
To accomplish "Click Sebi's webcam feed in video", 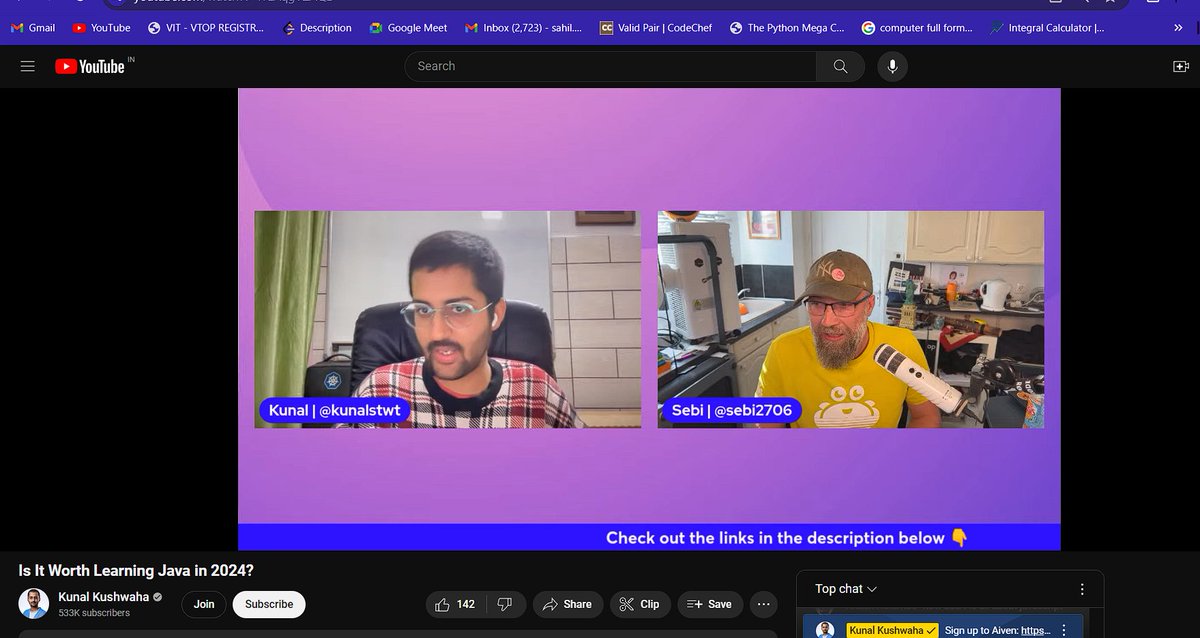I will (x=851, y=319).
